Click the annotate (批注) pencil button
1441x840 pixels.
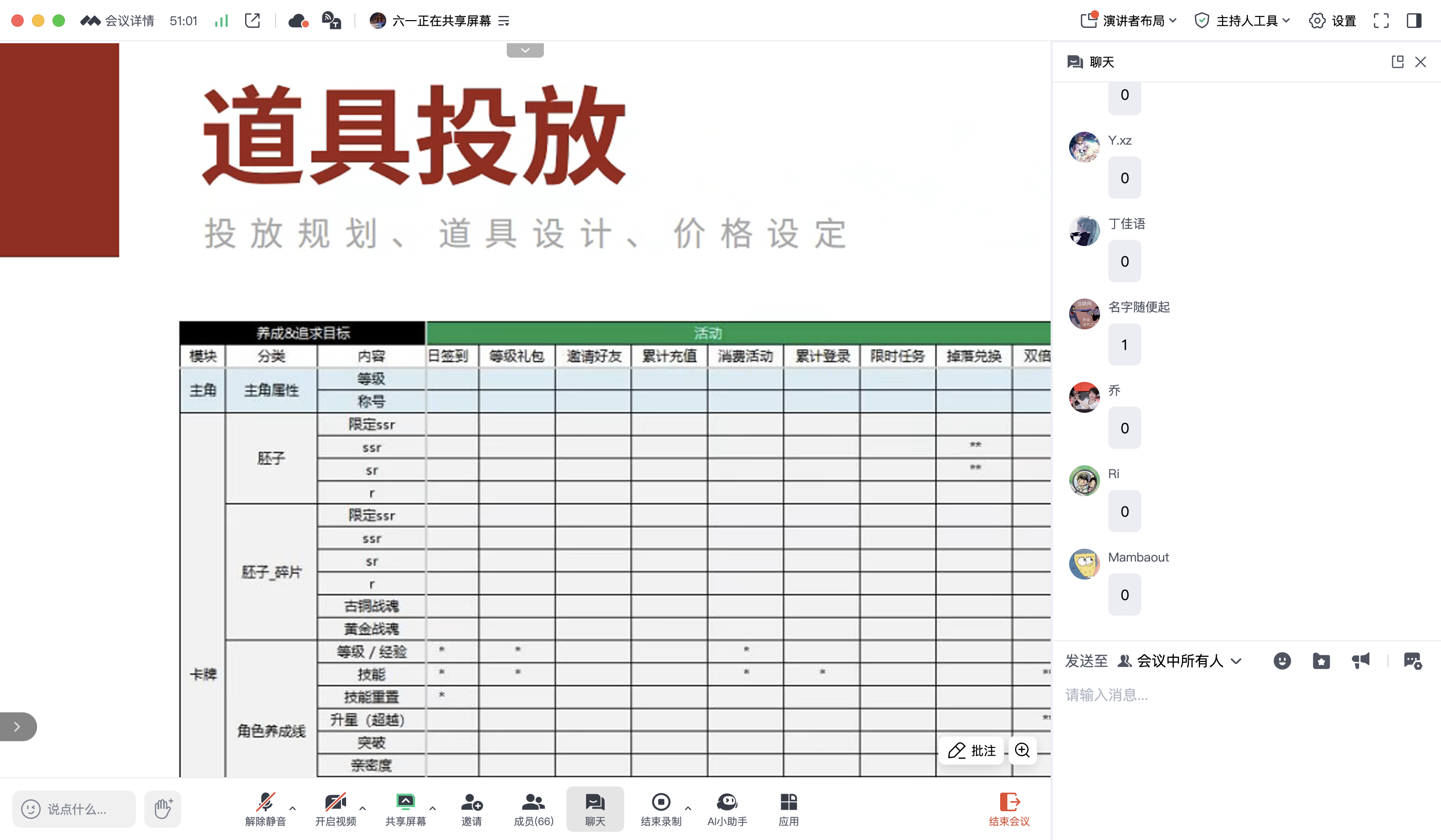tap(971, 750)
